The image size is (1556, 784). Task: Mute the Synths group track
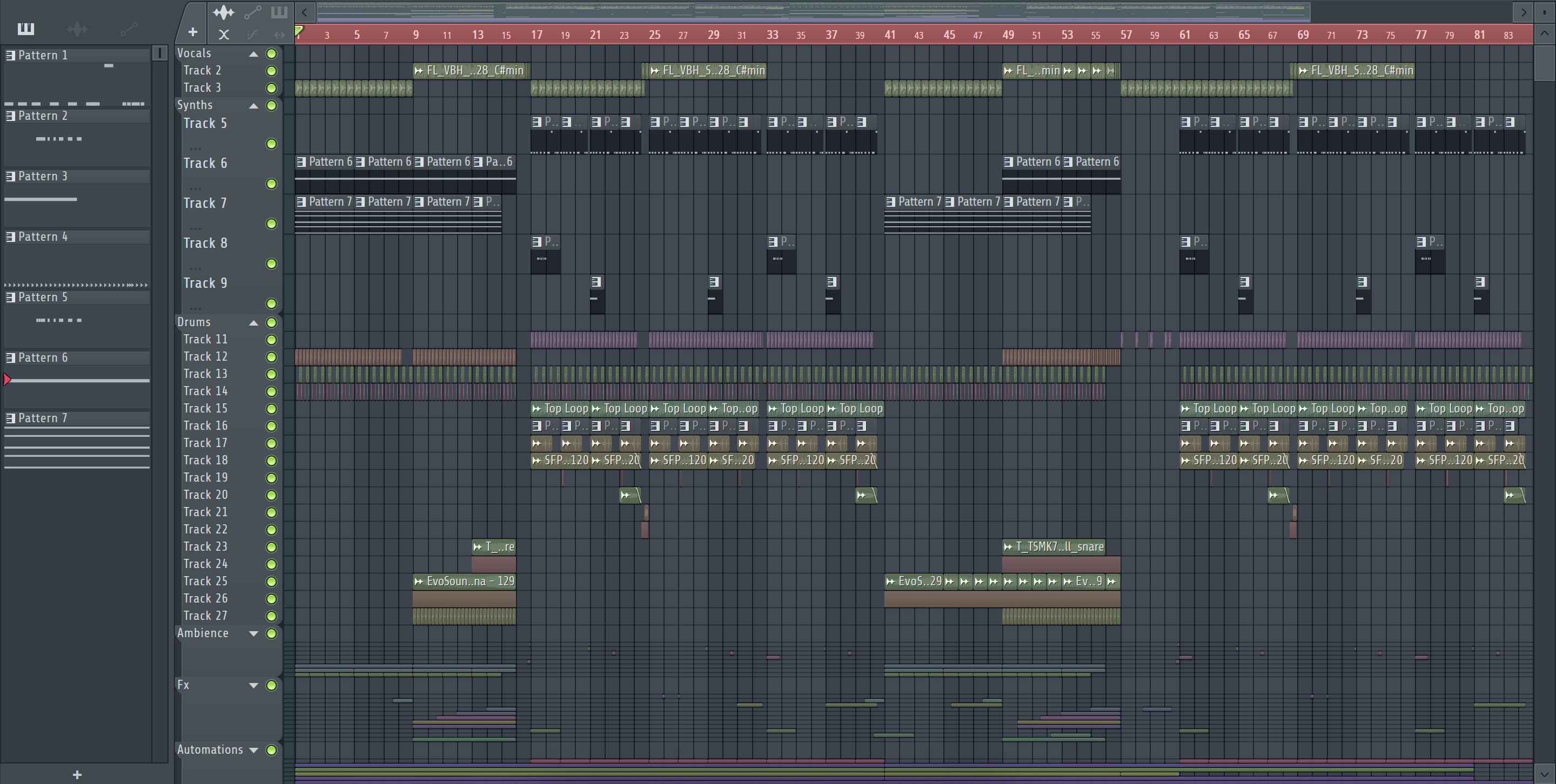(x=272, y=106)
